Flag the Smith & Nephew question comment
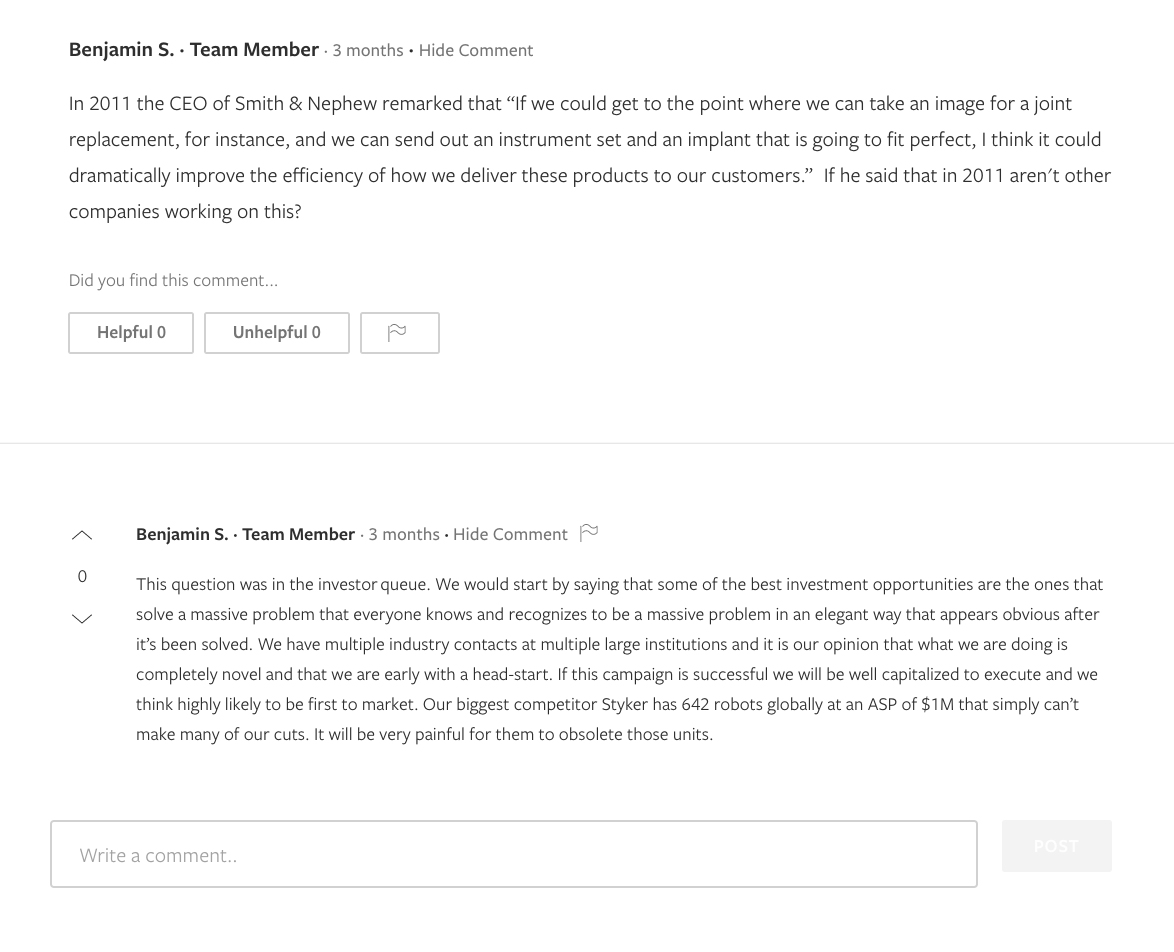 (399, 333)
